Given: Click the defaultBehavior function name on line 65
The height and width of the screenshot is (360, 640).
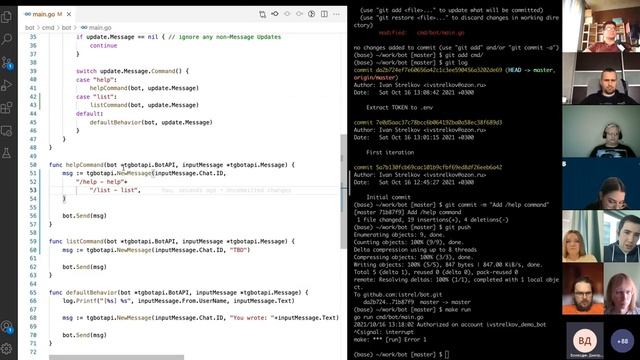Looking at the screenshot, I should tap(91, 293).
